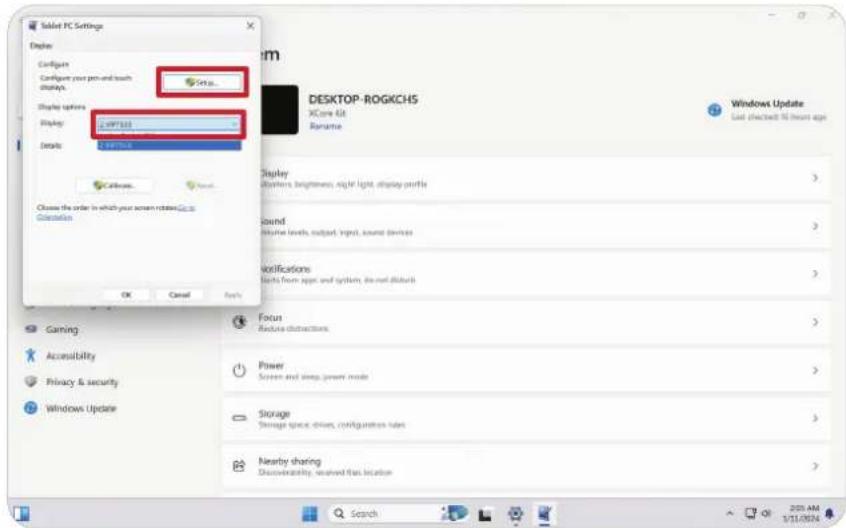The image size is (846, 528).
Task: Click Rename under DESKTOP-ROGKCHS
Action: (325, 126)
